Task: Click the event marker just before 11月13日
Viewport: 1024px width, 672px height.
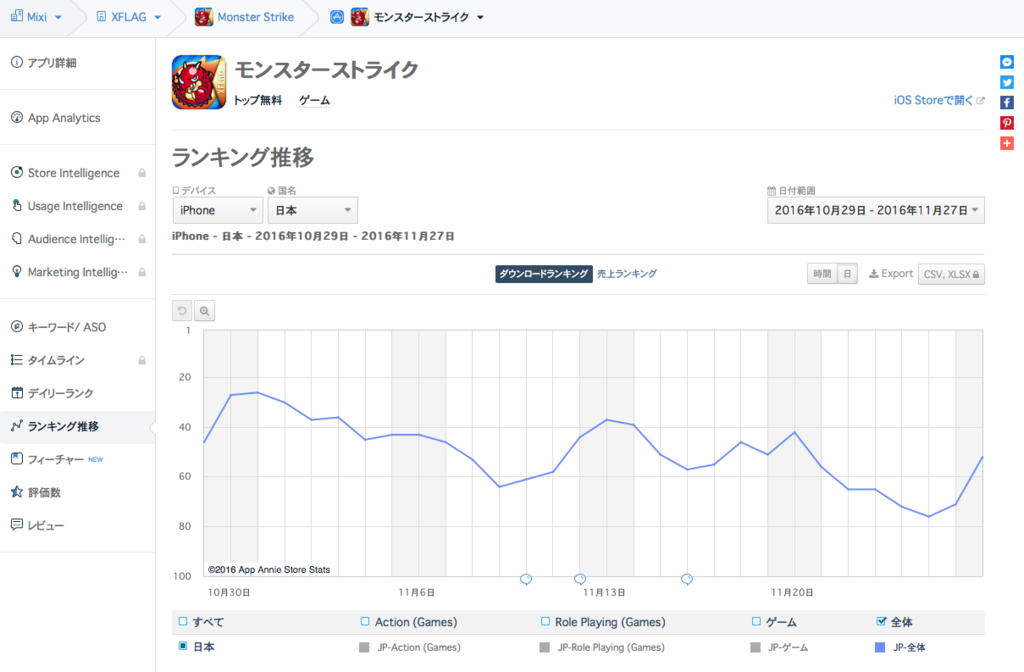Action: (580, 579)
